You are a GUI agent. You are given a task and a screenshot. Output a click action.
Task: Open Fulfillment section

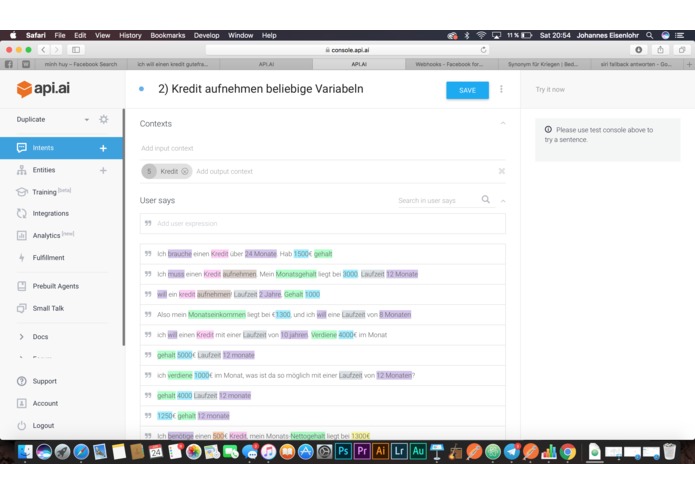pyautogui.click(x=48, y=257)
